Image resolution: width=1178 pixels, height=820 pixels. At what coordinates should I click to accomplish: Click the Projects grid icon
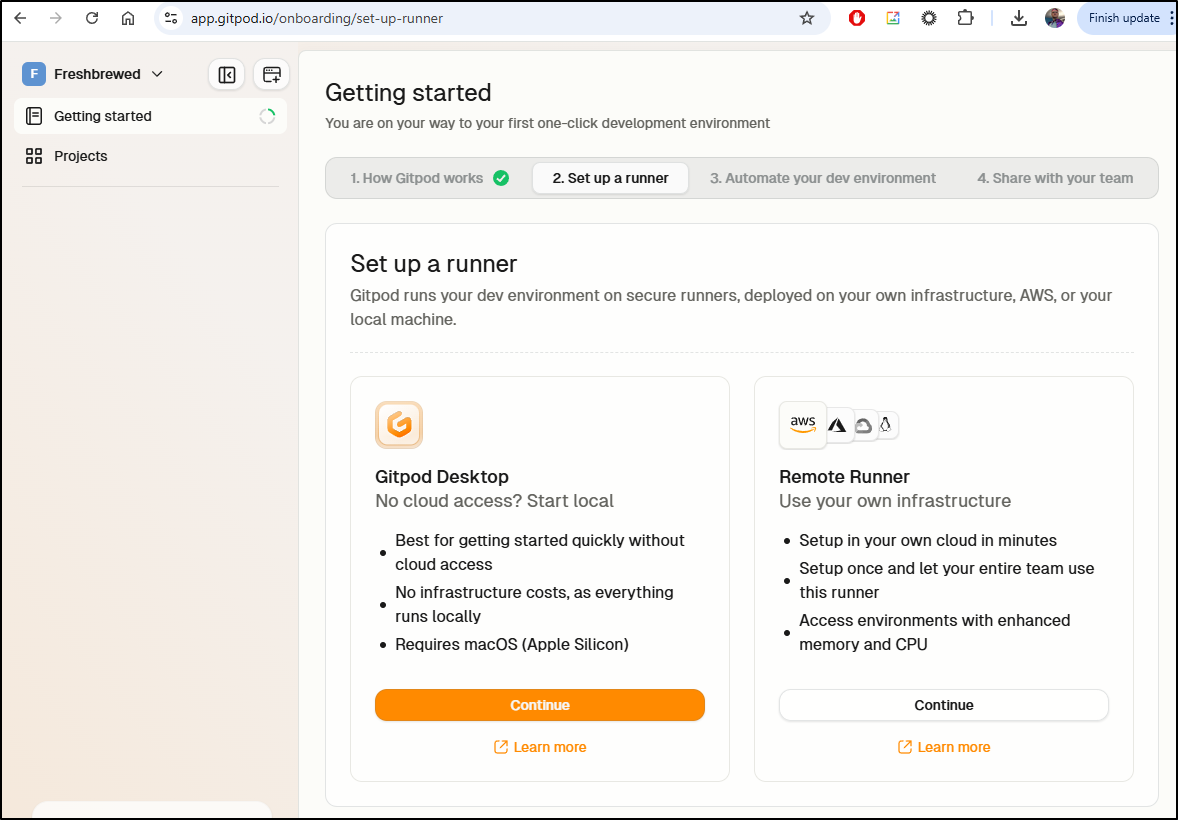34,156
